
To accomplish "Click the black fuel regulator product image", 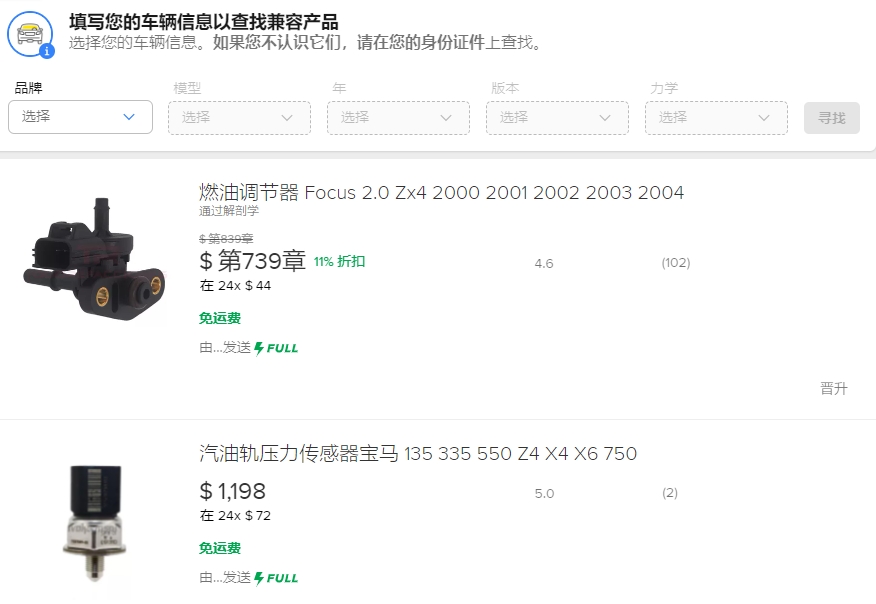I will [95, 260].
